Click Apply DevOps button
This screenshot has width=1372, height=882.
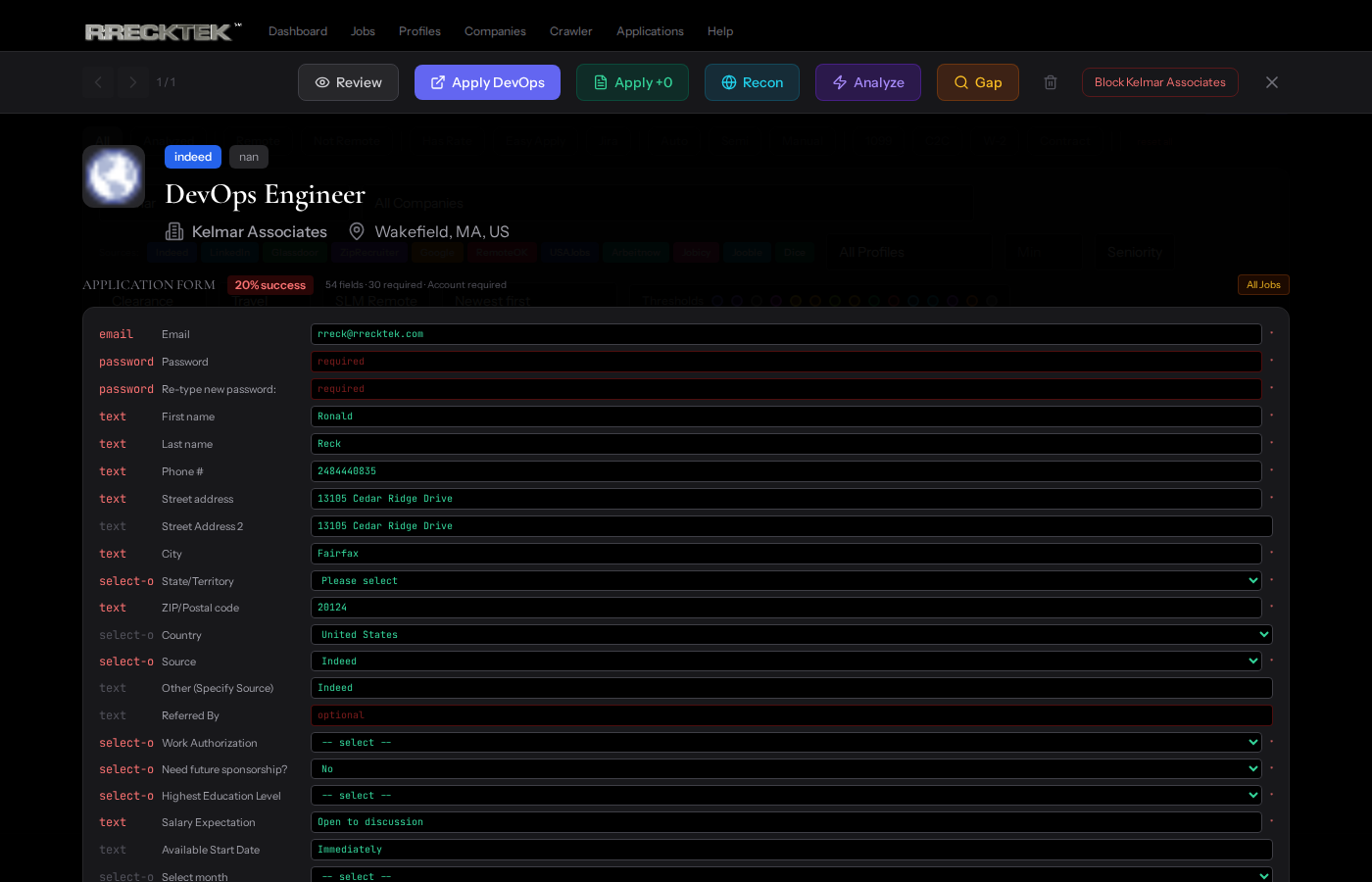point(487,82)
